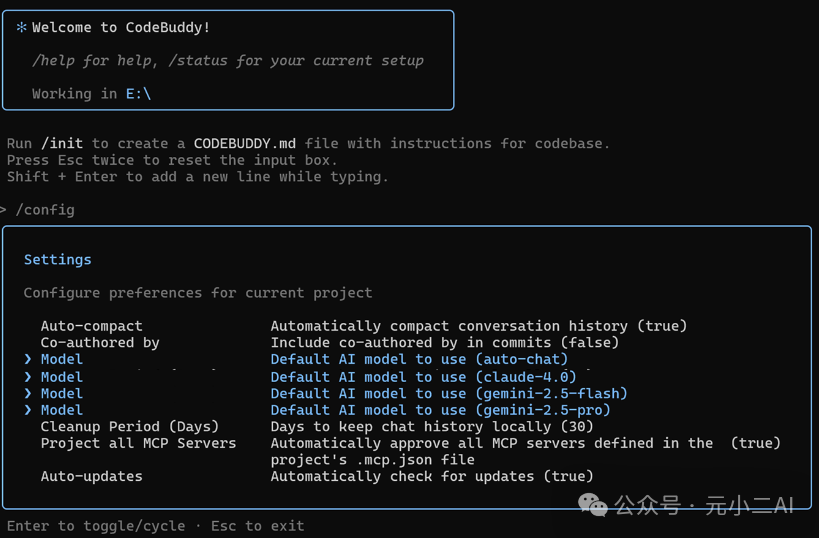Select the Model row showing auto-chat

(x=296, y=359)
